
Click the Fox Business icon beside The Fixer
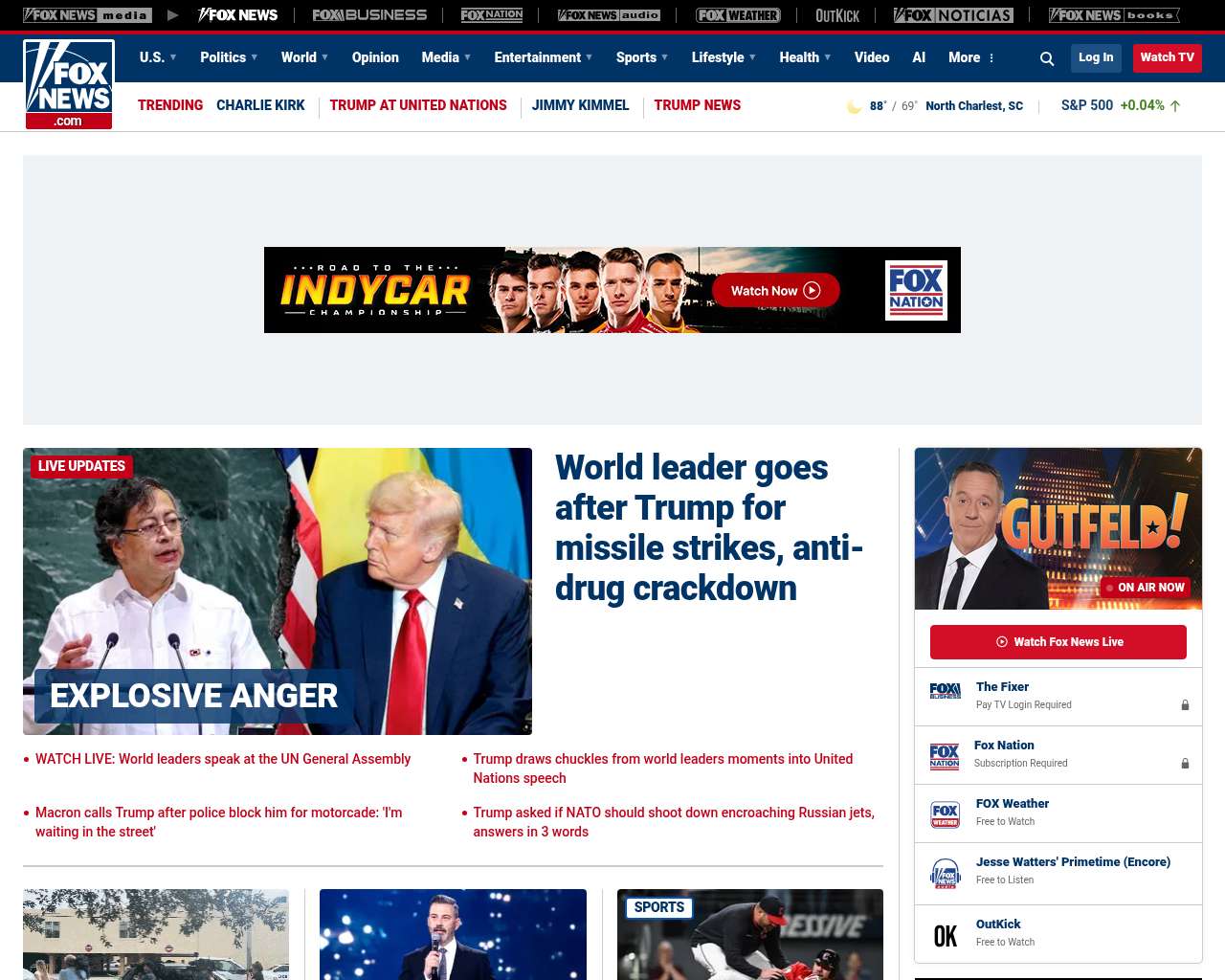click(945, 691)
